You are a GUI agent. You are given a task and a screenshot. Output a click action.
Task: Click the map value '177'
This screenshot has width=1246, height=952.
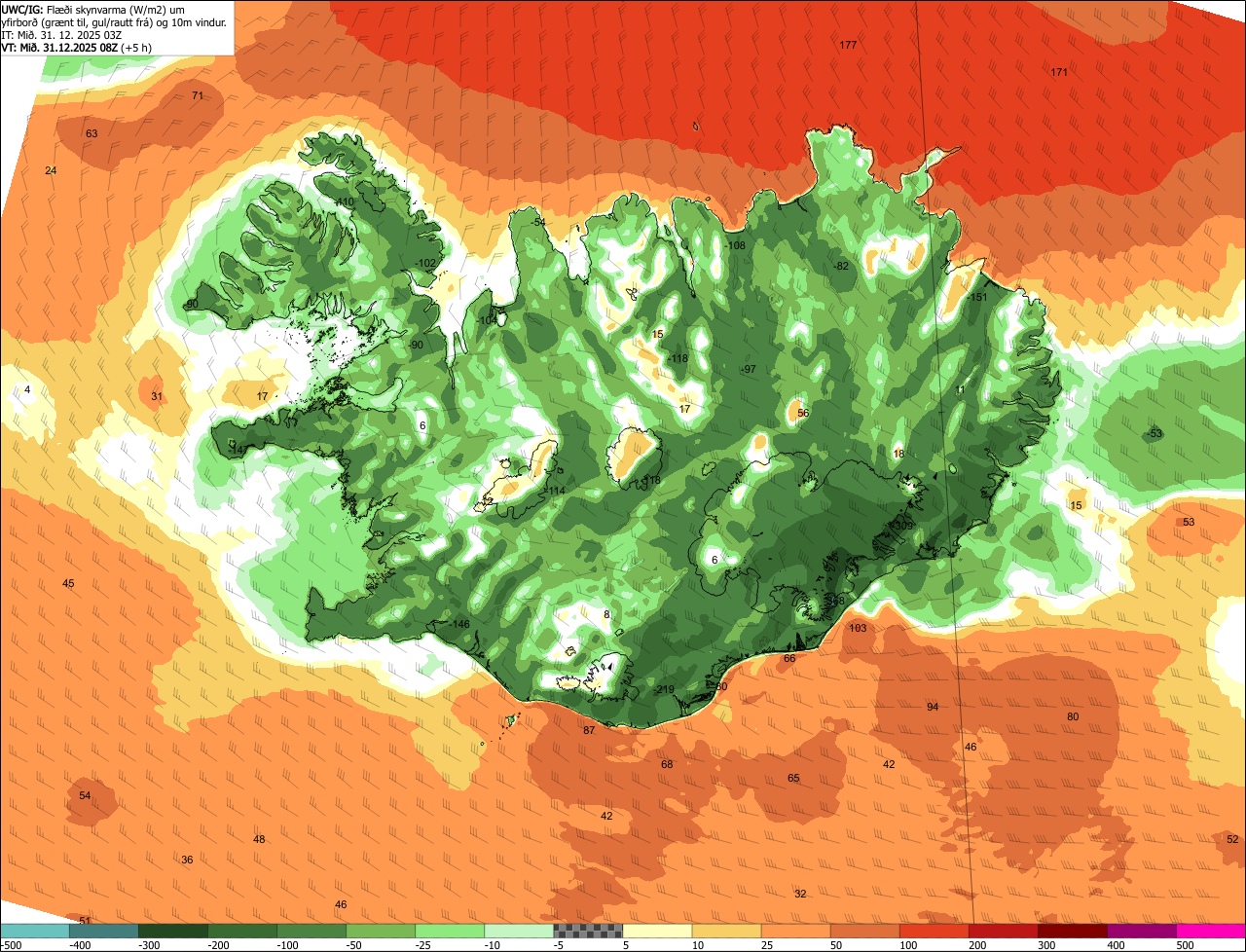click(848, 45)
